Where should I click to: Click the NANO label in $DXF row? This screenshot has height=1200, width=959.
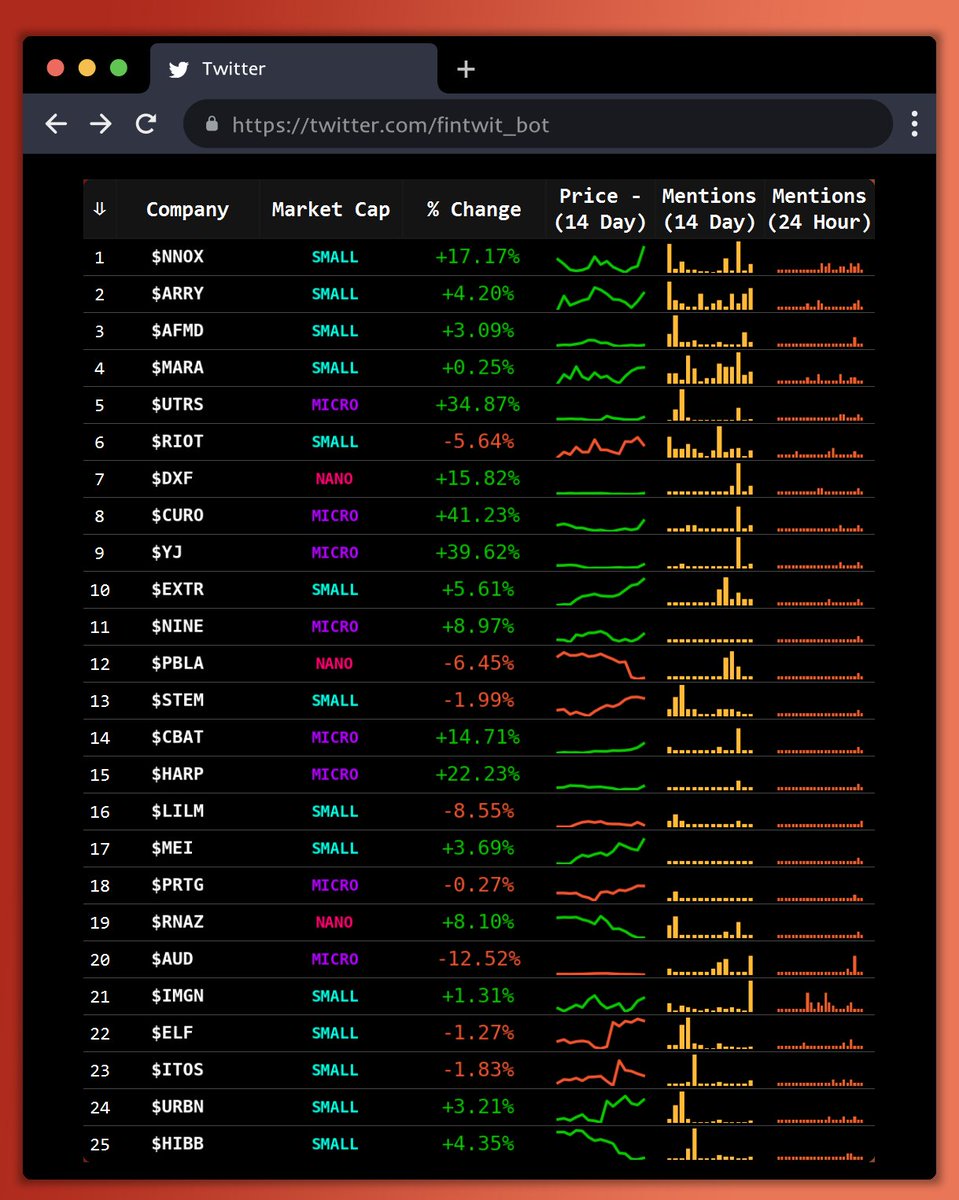[334, 479]
